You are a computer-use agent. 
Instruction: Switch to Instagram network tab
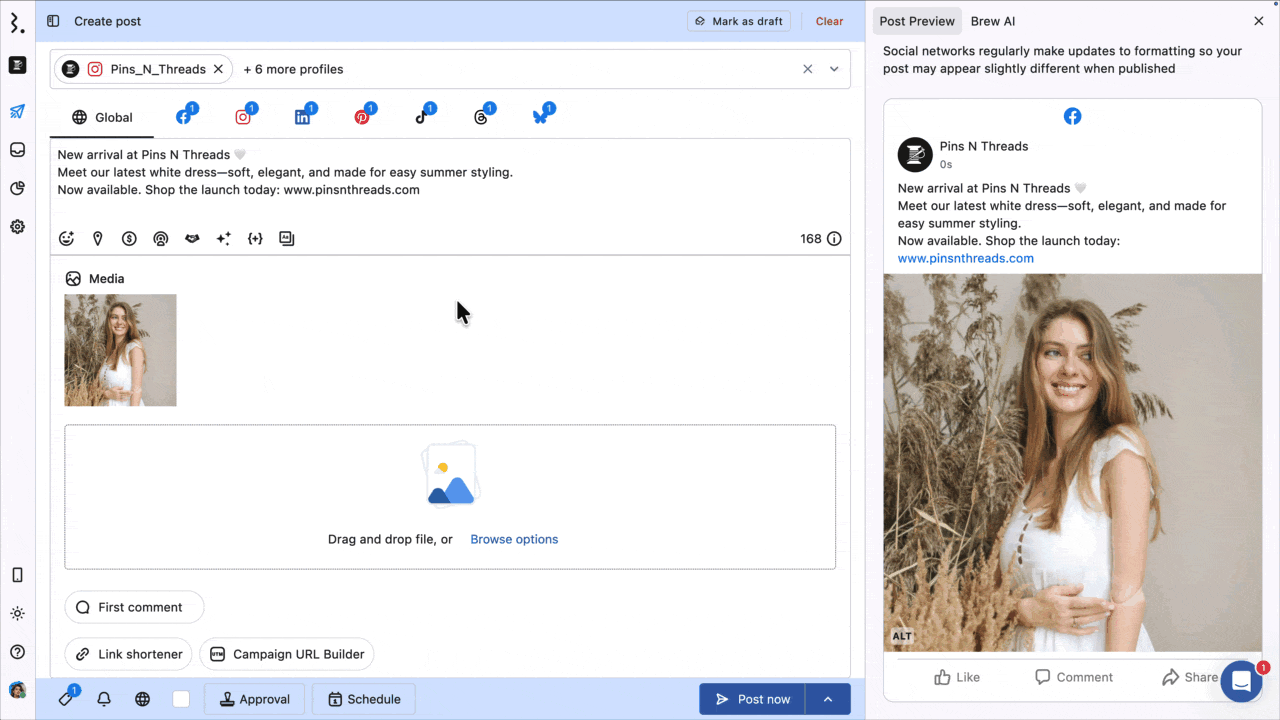[x=243, y=117]
